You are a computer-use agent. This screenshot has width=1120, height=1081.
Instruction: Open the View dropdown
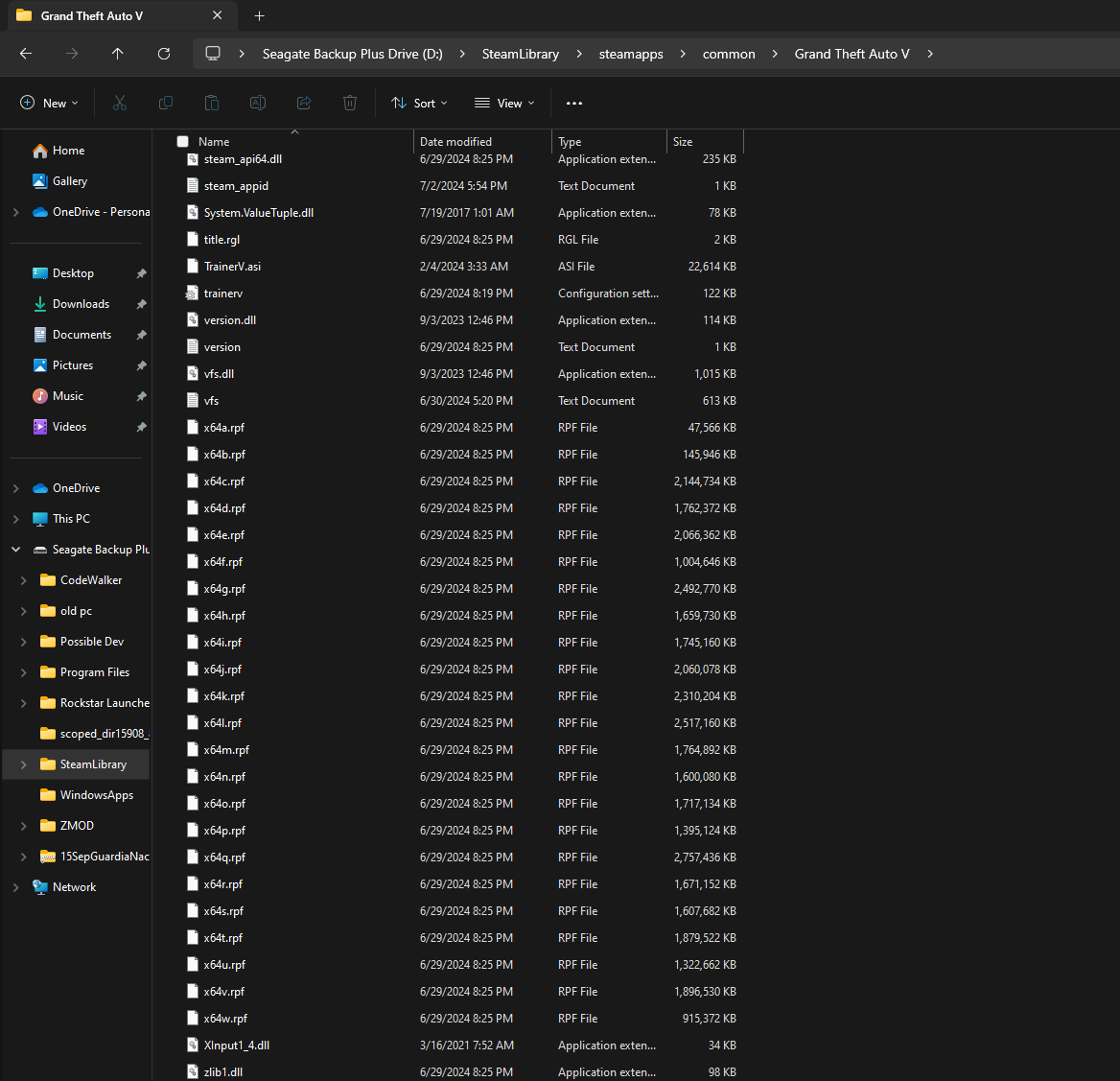pyautogui.click(x=503, y=103)
